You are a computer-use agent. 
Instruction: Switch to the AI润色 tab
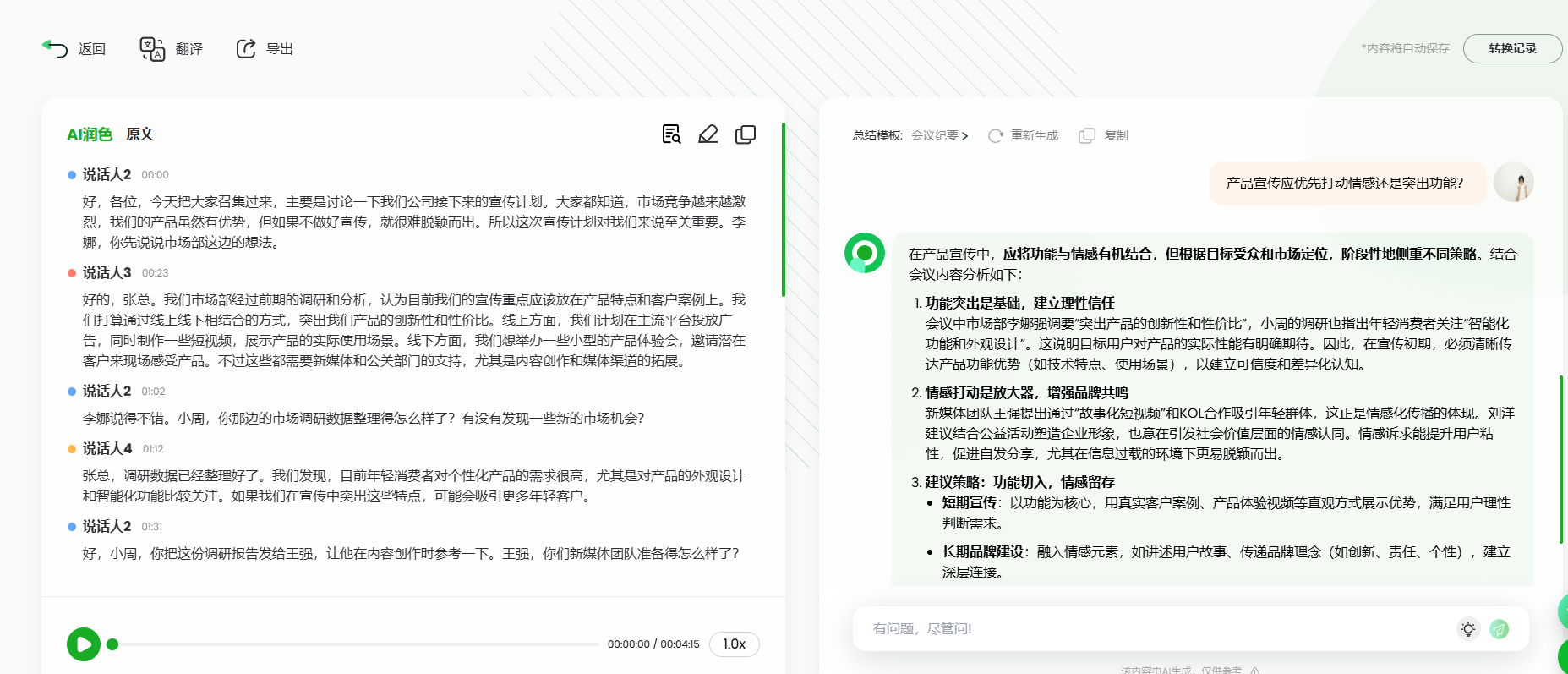coord(90,134)
